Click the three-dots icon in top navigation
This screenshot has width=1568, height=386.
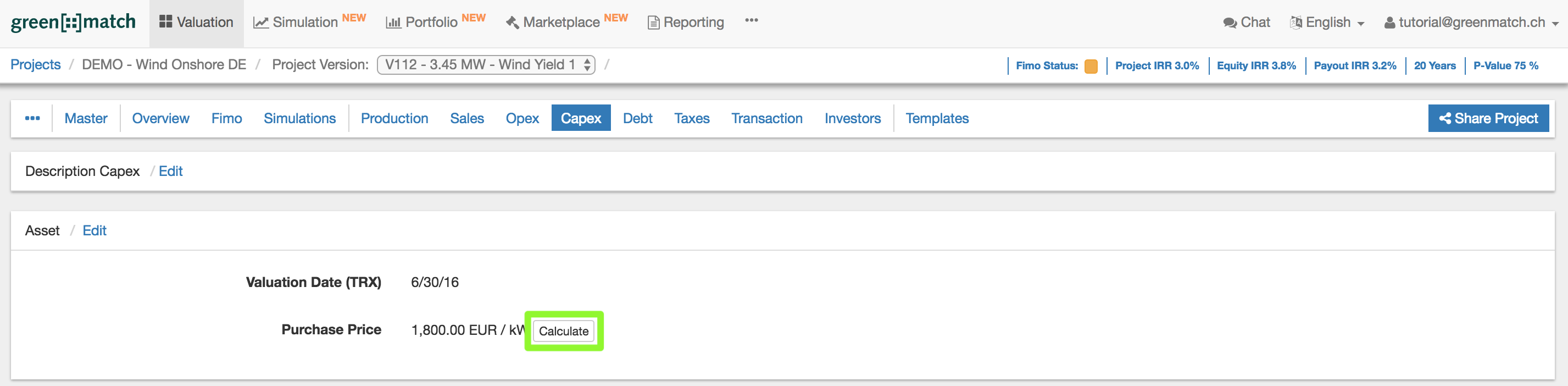751,21
